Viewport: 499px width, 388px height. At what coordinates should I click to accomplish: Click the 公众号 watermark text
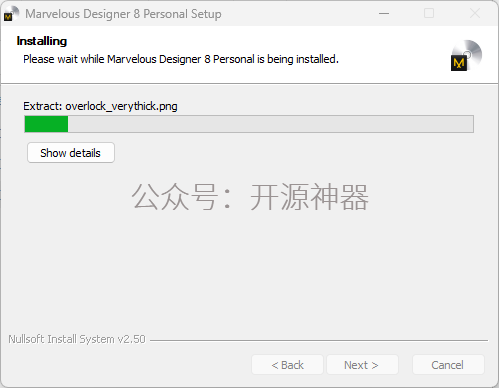click(x=175, y=197)
